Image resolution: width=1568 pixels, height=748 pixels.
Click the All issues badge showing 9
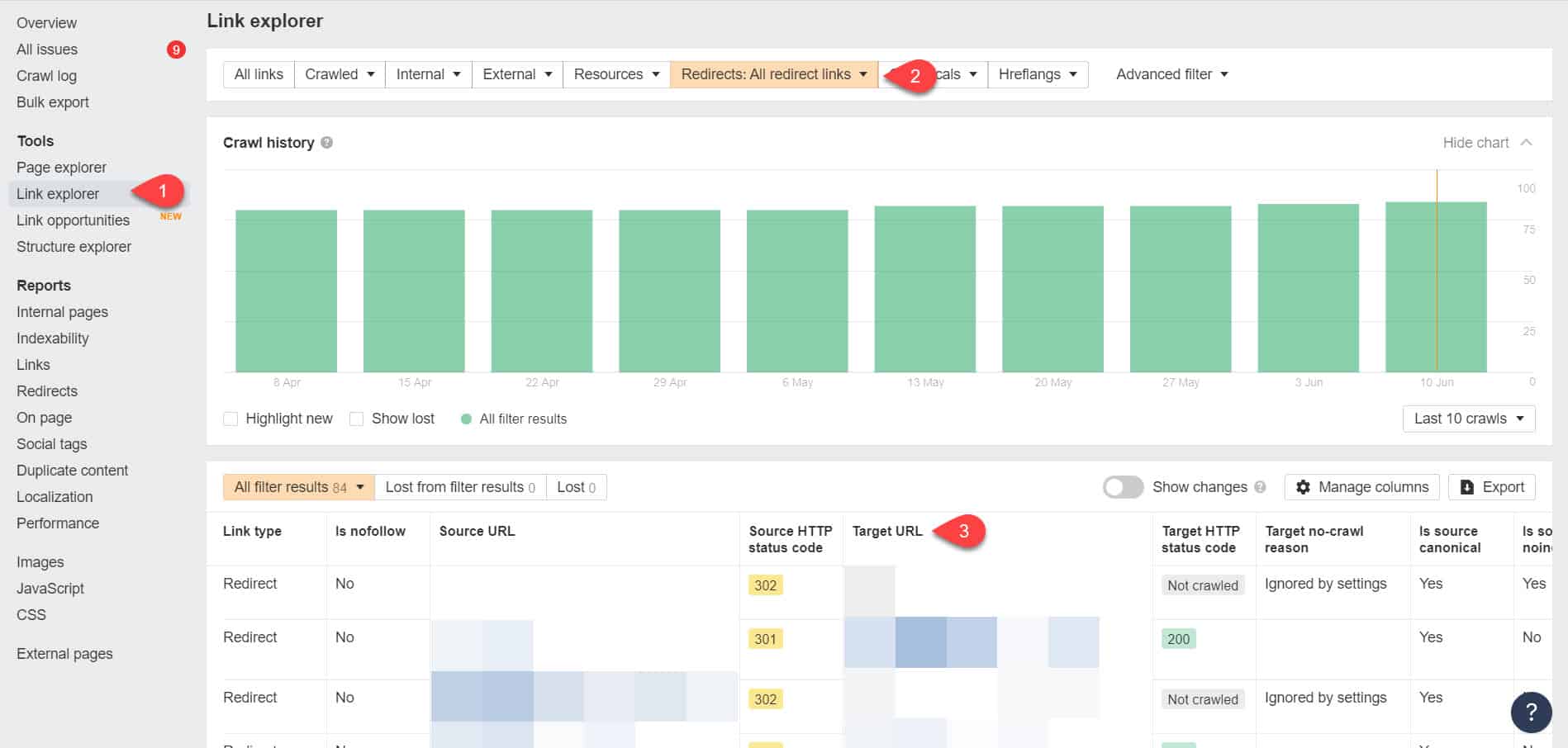[176, 50]
